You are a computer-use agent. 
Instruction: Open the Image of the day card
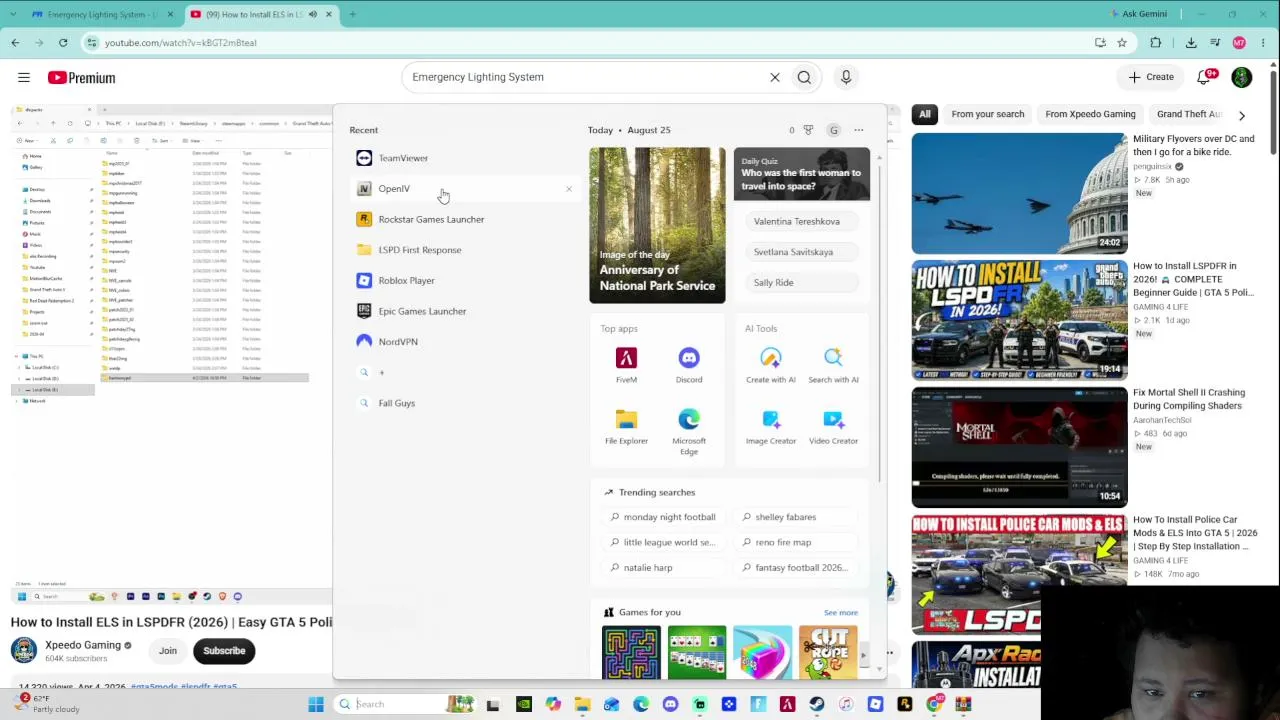coord(657,225)
